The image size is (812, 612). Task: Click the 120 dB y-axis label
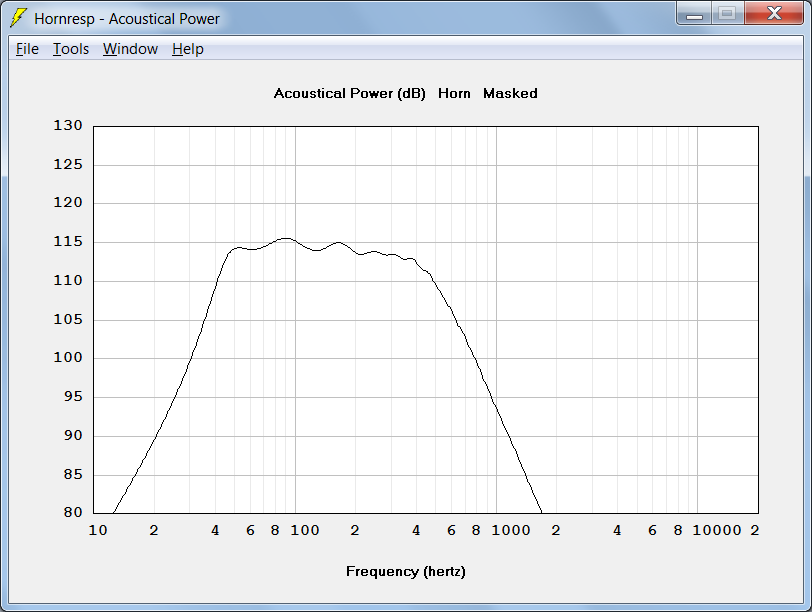(x=68, y=202)
